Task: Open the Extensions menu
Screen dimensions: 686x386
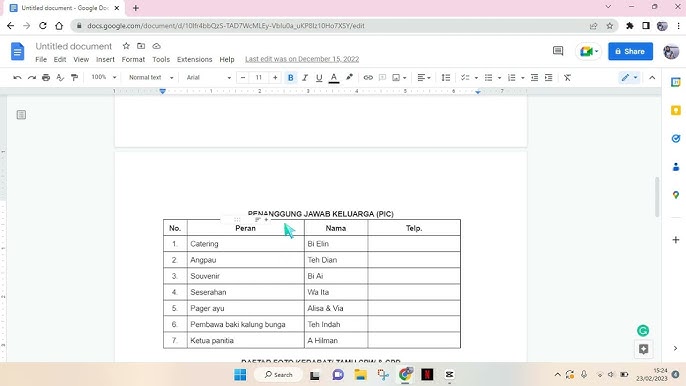Action: [x=194, y=59]
